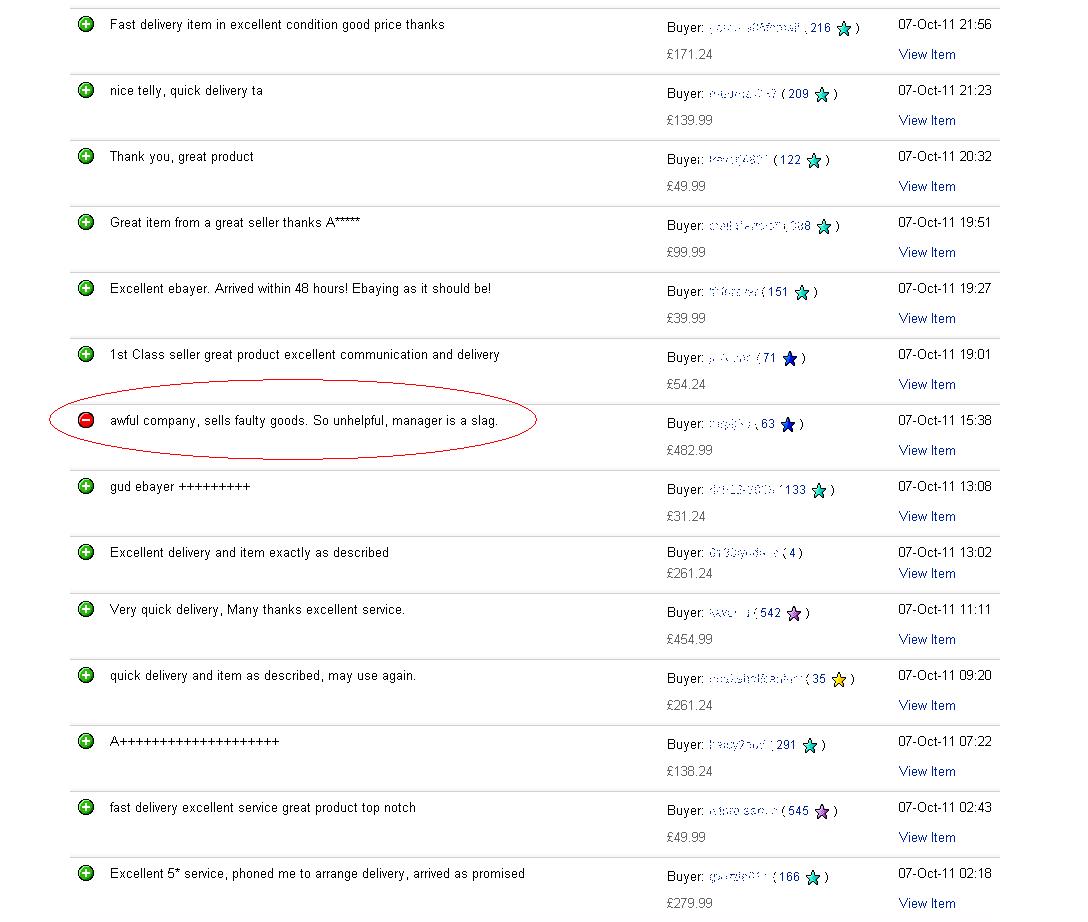Open View Item for the 07-Oct-11 21:56 feedback

tap(926, 54)
